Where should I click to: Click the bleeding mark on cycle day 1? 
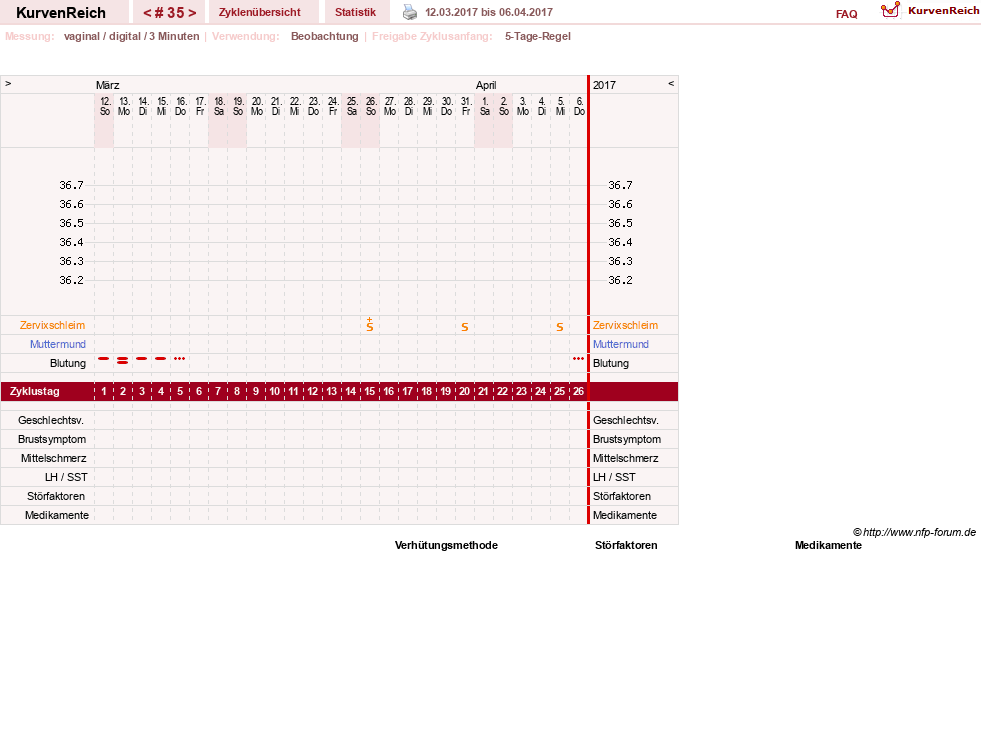(x=104, y=359)
